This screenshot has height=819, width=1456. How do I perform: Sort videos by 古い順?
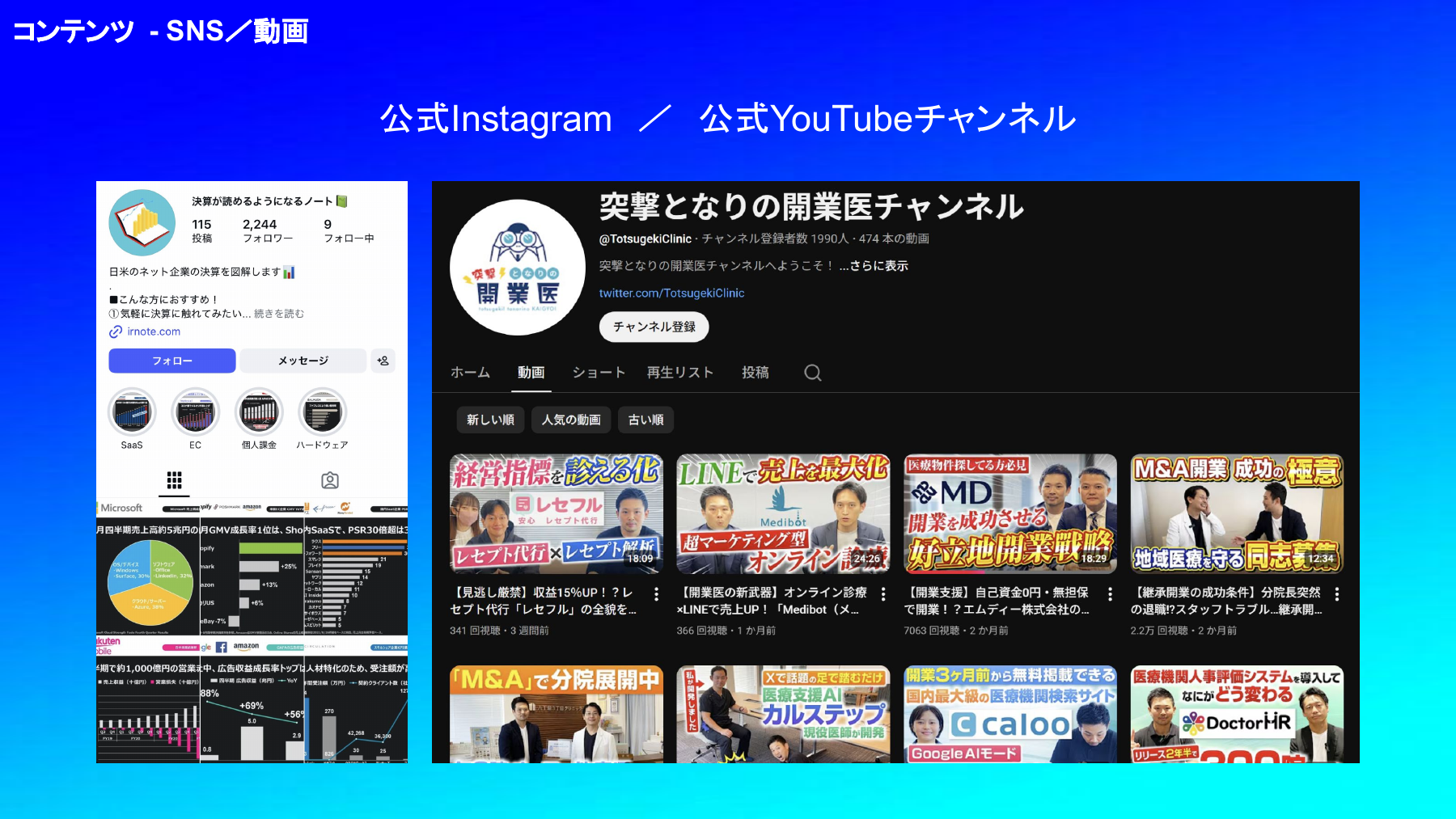tap(646, 420)
